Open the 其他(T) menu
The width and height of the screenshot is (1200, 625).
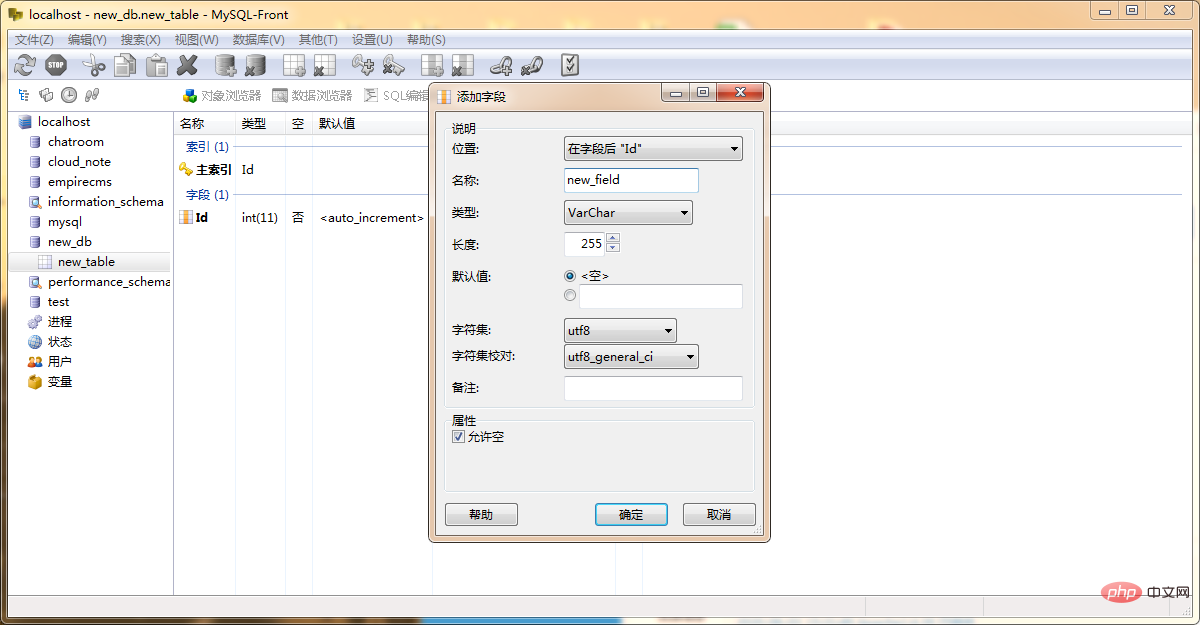[318, 40]
